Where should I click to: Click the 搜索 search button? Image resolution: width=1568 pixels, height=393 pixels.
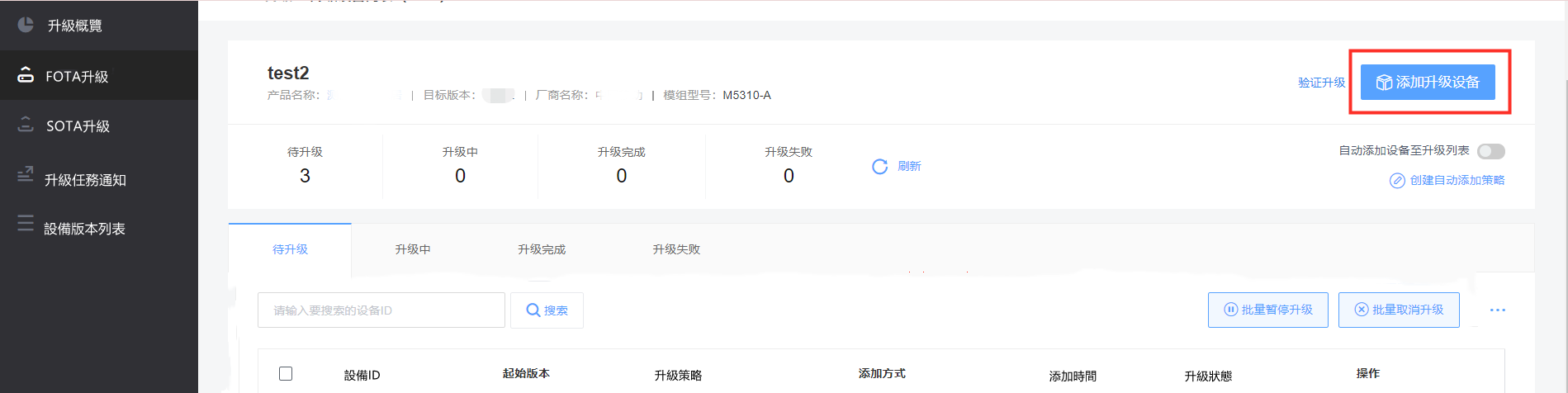pyautogui.click(x=547, y=310)
